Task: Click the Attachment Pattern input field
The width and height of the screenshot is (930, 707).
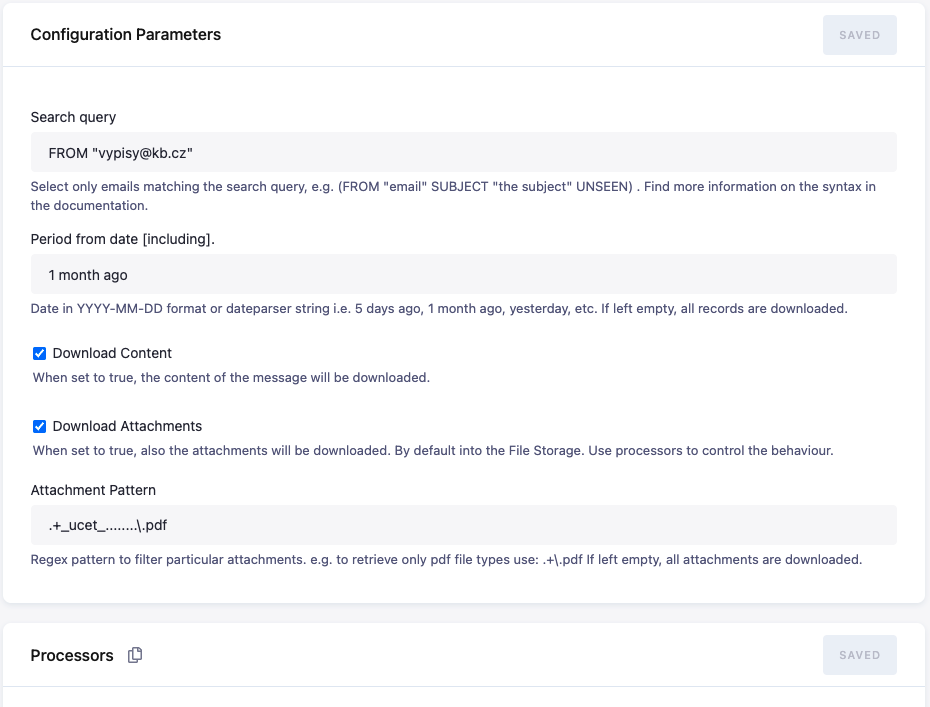Action: pyautogui.click(x=463, y=525)
